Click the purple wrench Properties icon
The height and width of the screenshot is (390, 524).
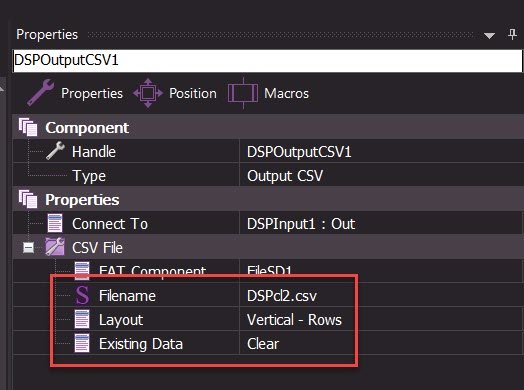[40, 93]
